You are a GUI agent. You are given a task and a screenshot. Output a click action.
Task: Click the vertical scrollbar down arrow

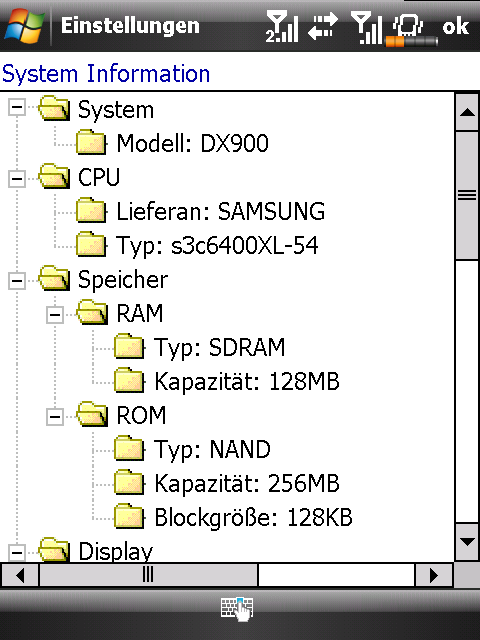[467, 542]
